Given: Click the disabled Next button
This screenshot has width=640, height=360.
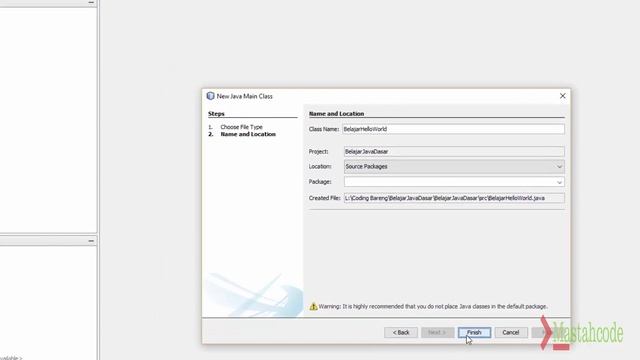Looking at the screenshot, I should click(x=437, y=332).
